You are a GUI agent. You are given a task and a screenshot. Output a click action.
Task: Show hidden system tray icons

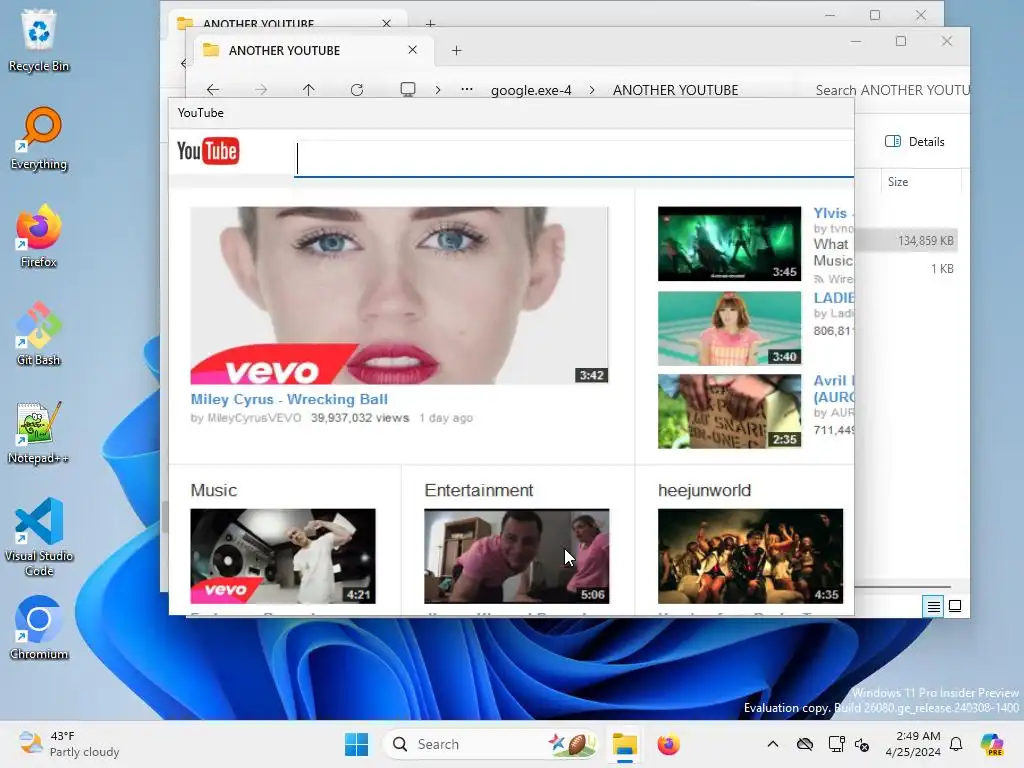(x=773, y=744)
